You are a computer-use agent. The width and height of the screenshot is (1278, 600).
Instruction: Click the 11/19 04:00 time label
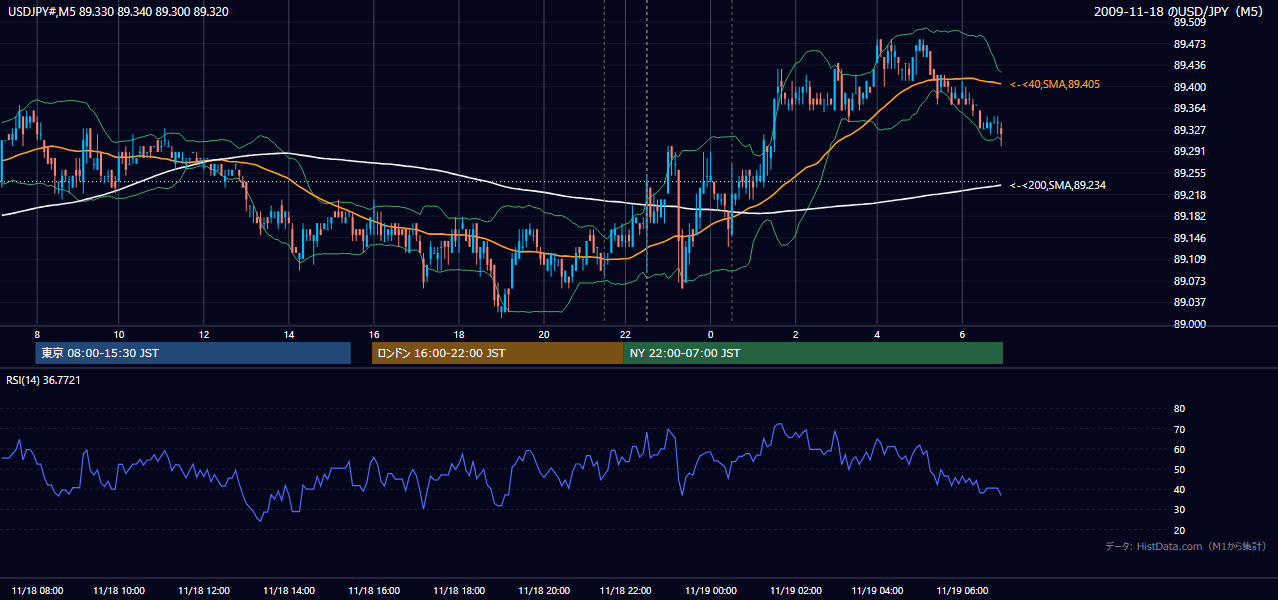(x=878, y=591)
